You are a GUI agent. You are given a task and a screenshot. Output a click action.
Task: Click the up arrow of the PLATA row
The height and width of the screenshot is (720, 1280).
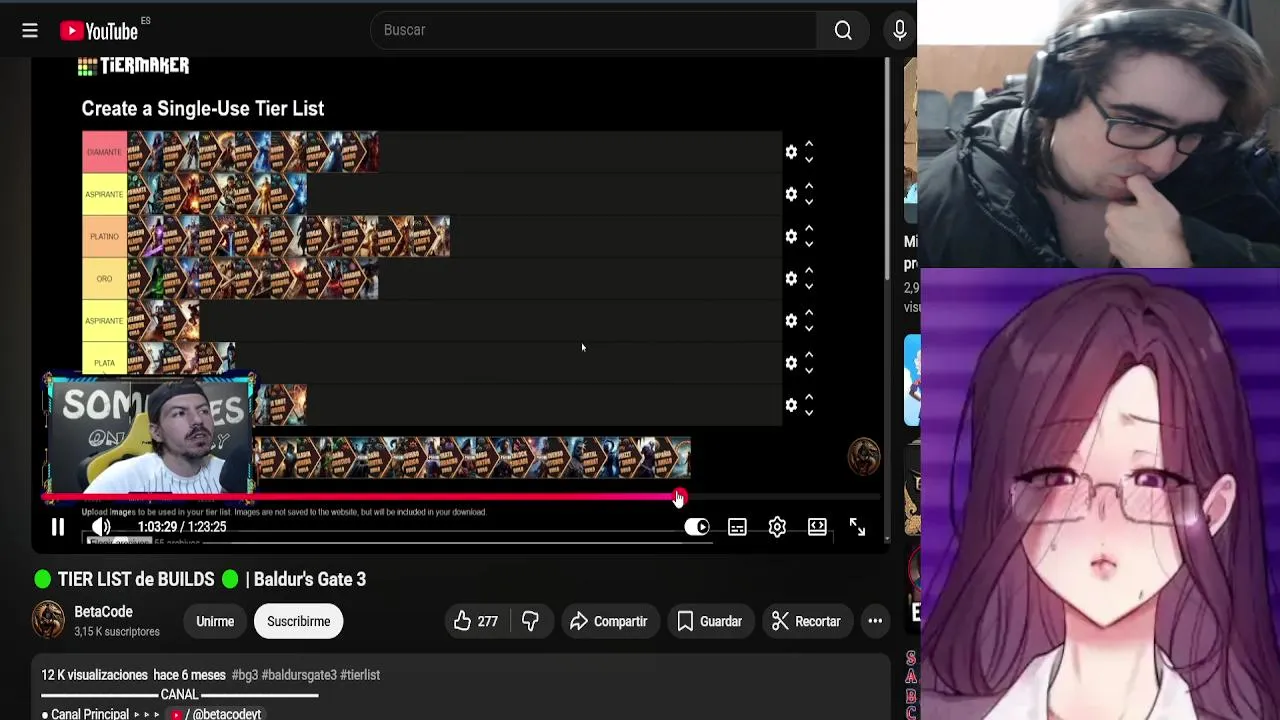click(x=809, y=354)
